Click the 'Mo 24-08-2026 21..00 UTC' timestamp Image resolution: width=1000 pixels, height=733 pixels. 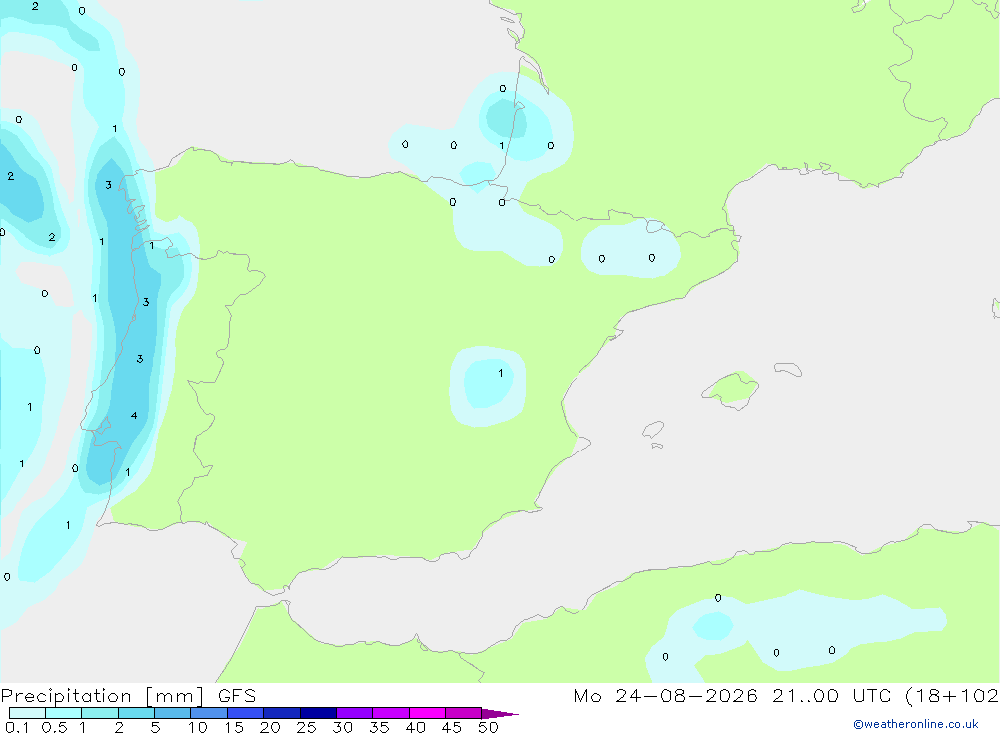pos(732,695)
